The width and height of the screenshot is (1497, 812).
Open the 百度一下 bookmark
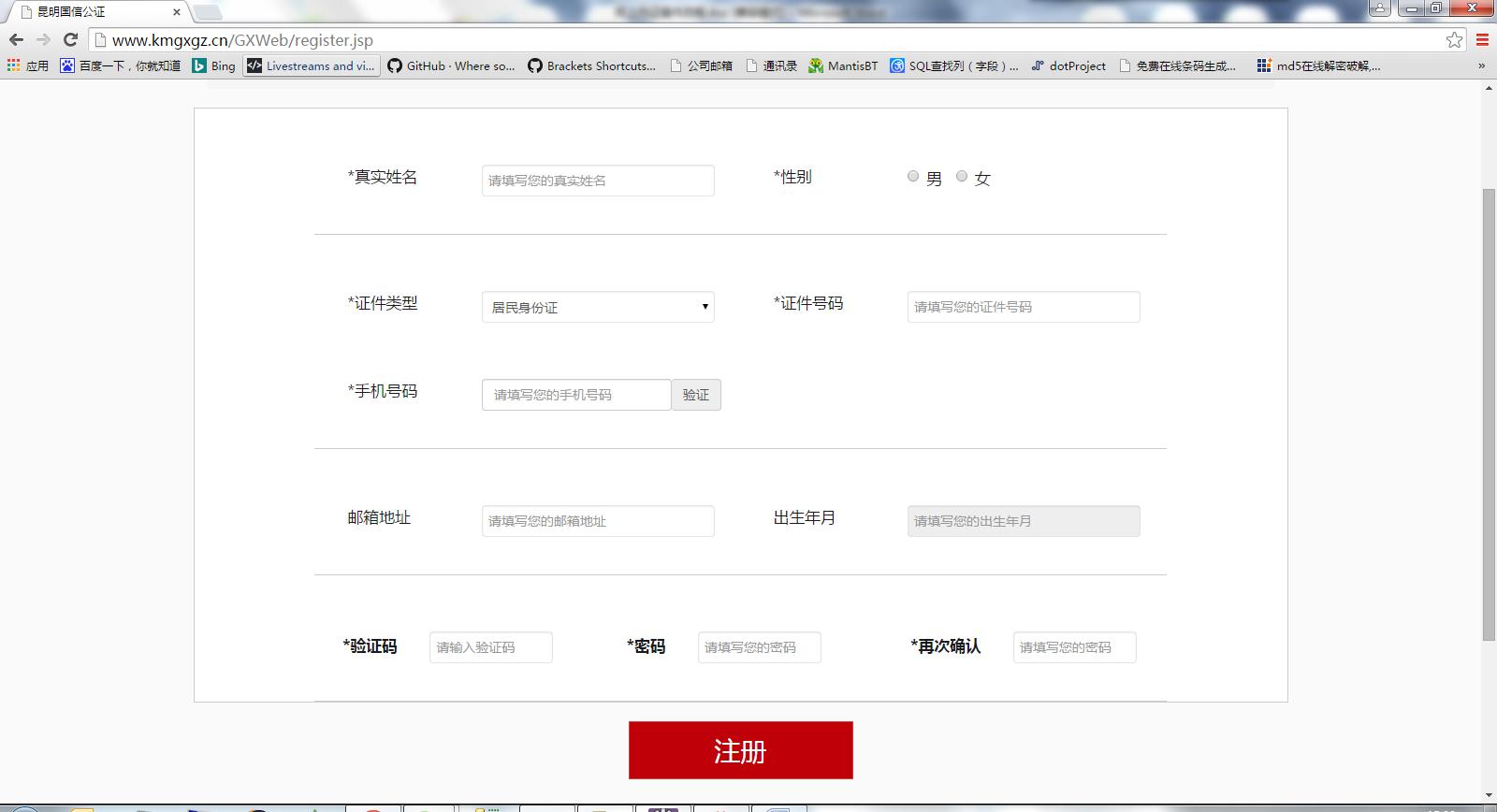pyautogui.click(x=120, y=65)
